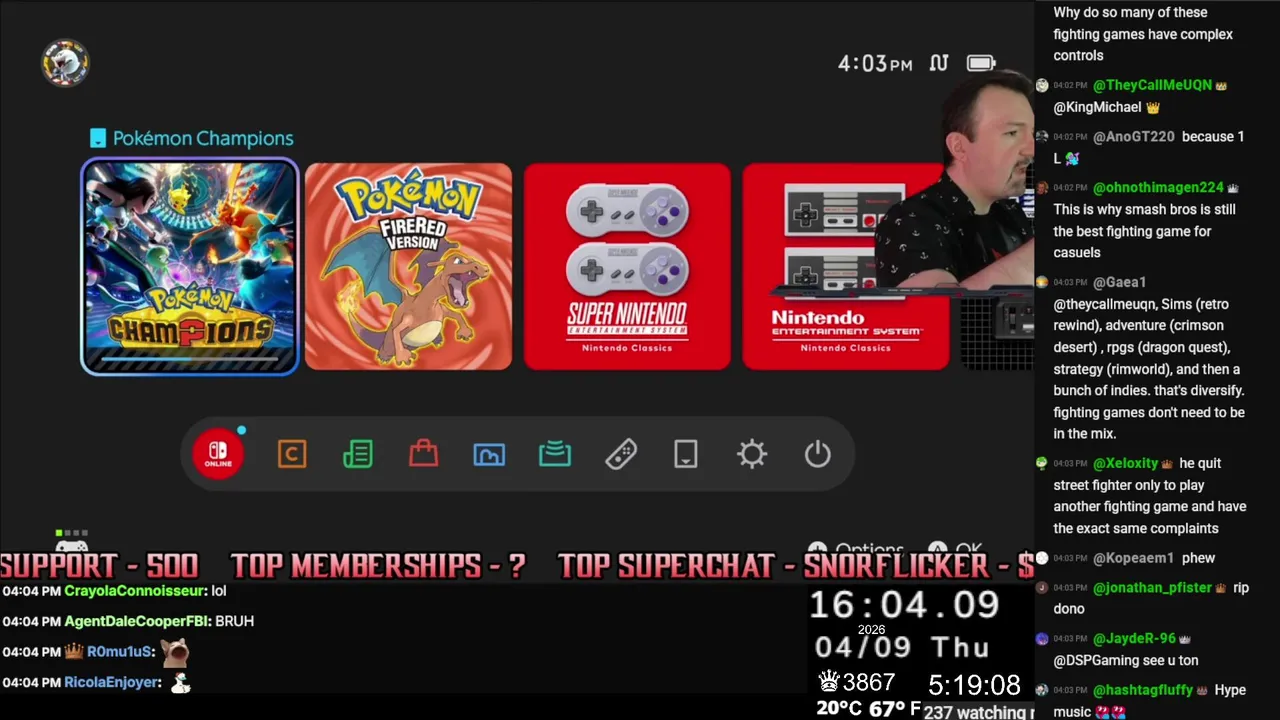
Task: Open the Pokémon FireRed Version game tile
Action: [408, 267]
